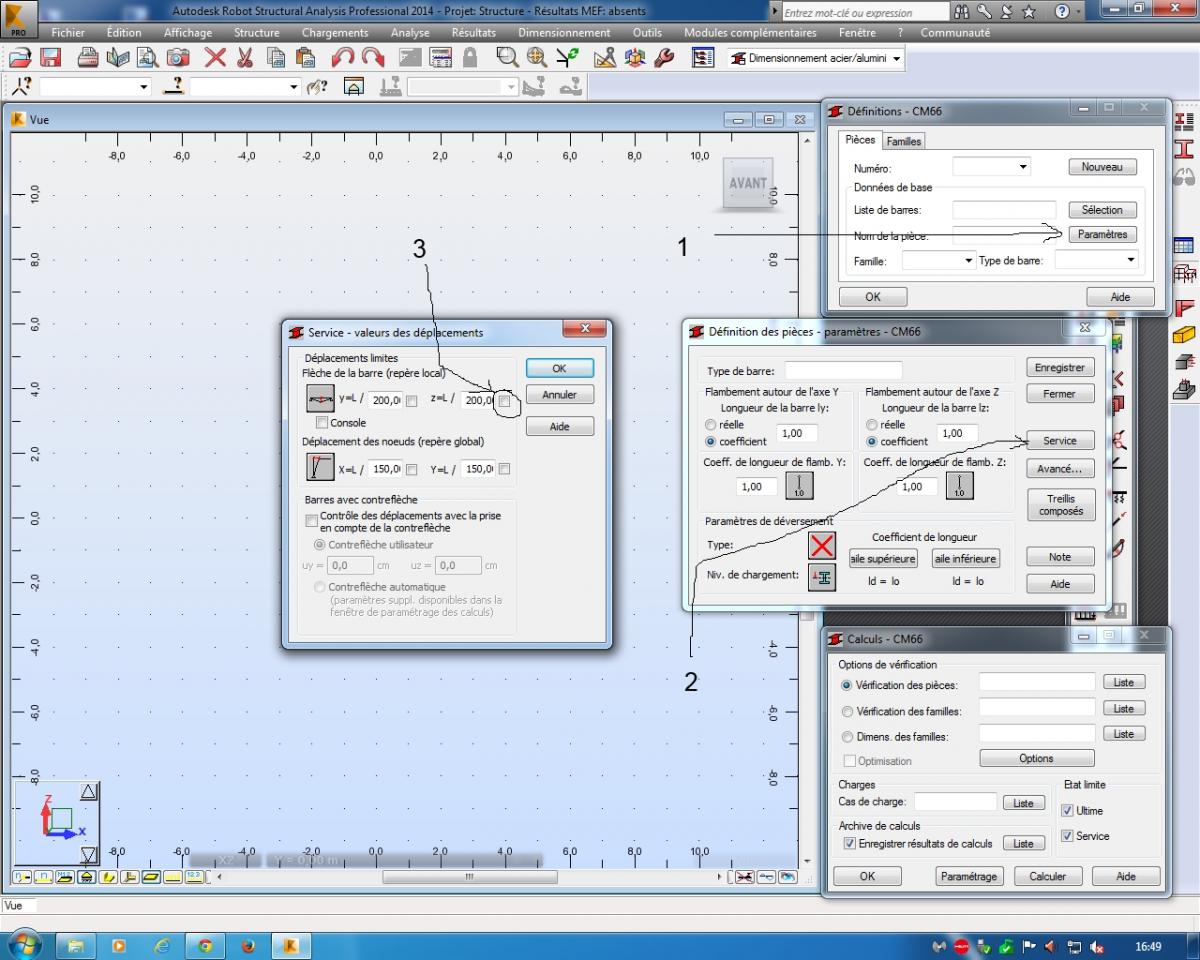Tick the checkbox next to y=L / 200

[411, 400]
